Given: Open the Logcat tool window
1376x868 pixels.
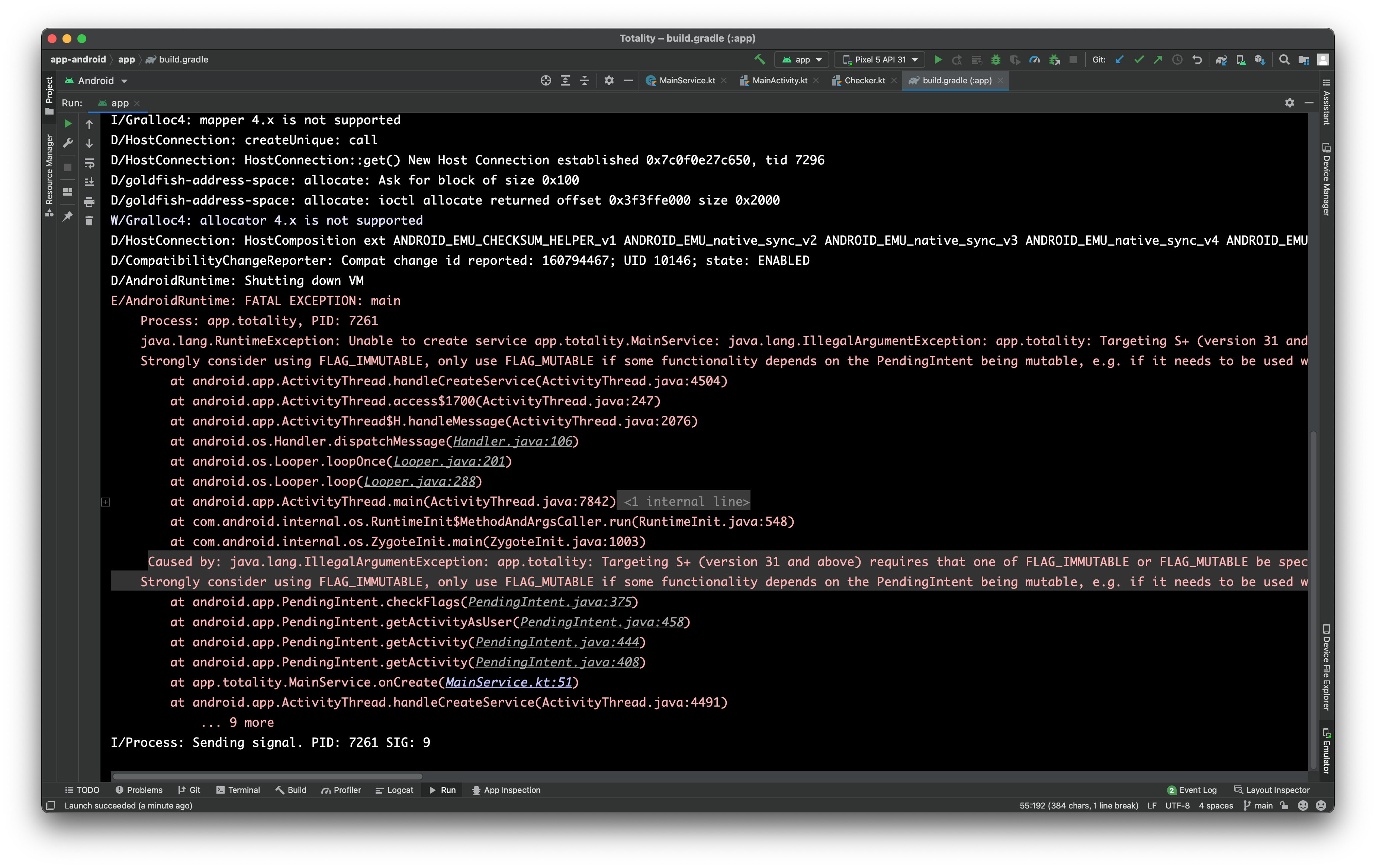Looking at the screenshot, I should tap(394, 790).
